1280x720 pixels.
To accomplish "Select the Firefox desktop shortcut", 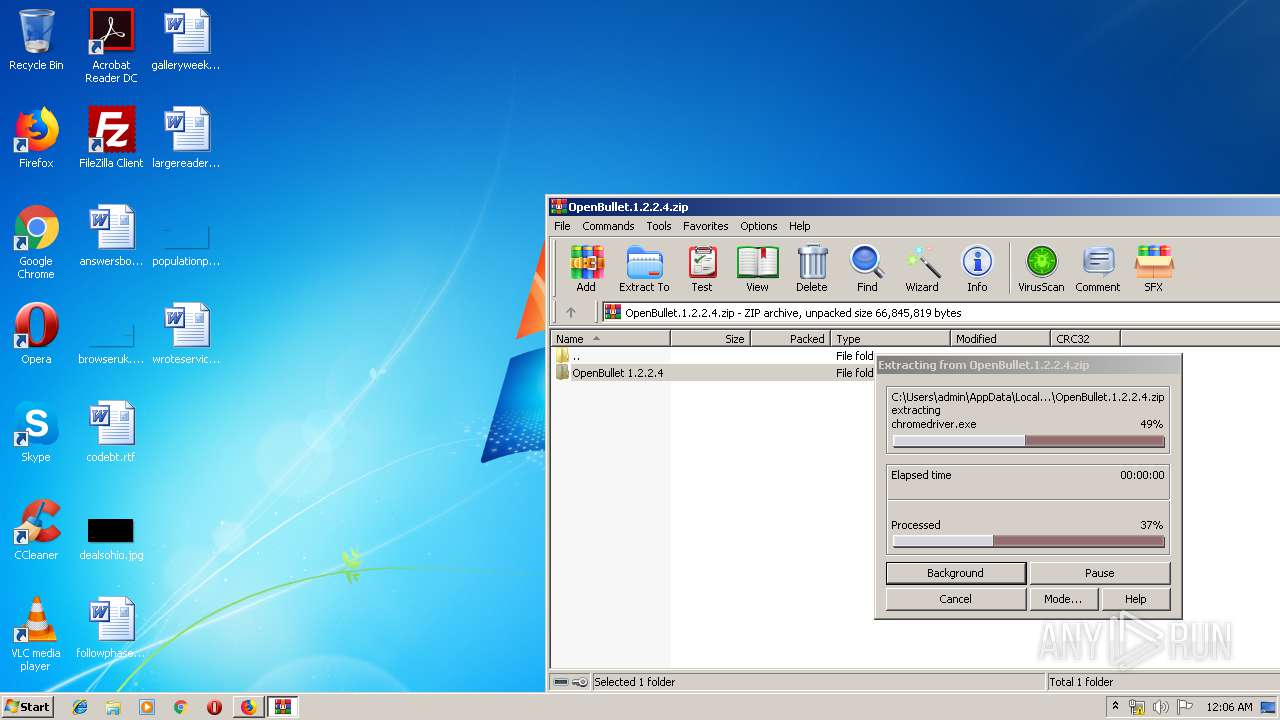I will (x=36, y=138).
